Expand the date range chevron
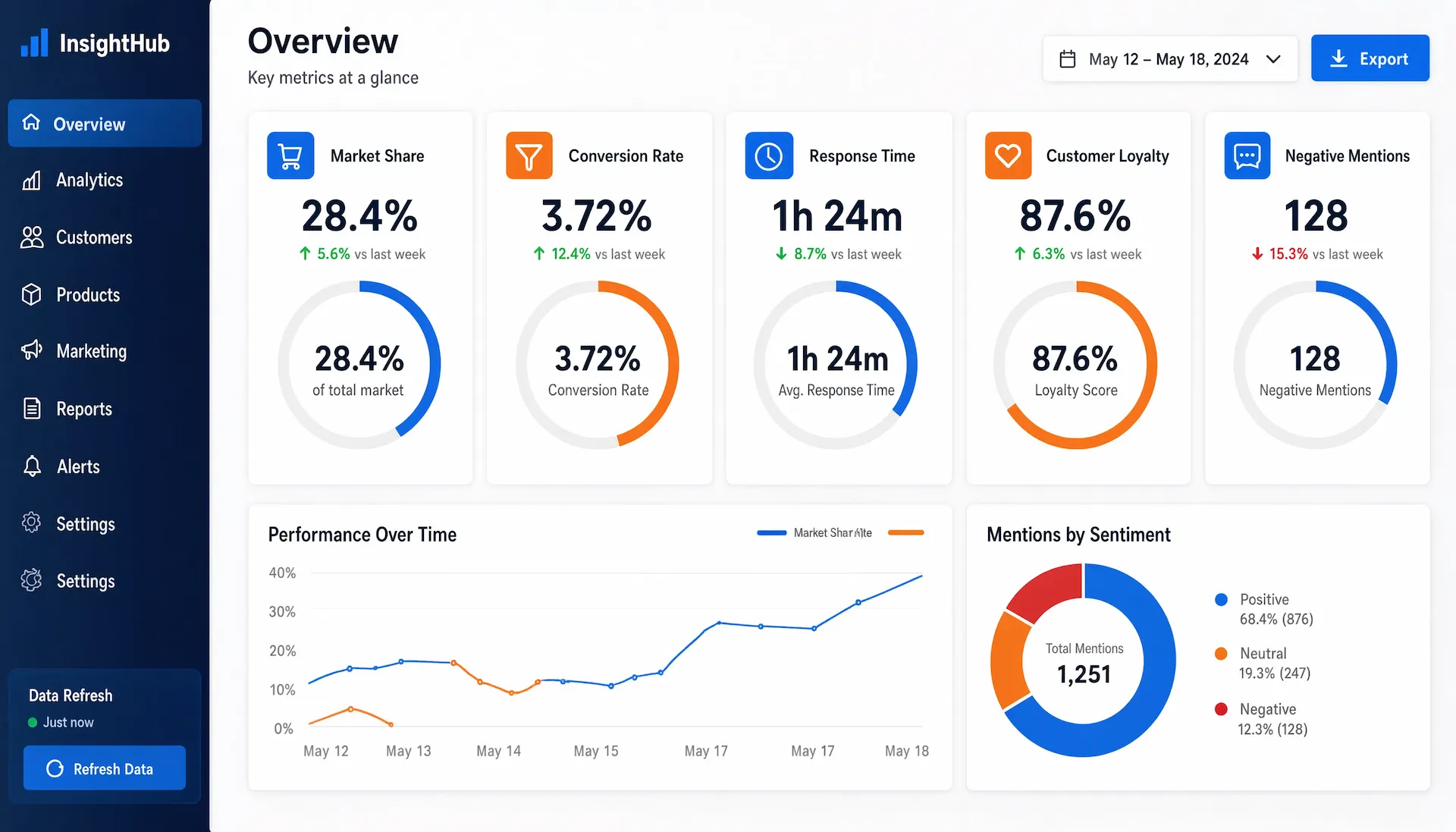 pos(1273,59)
